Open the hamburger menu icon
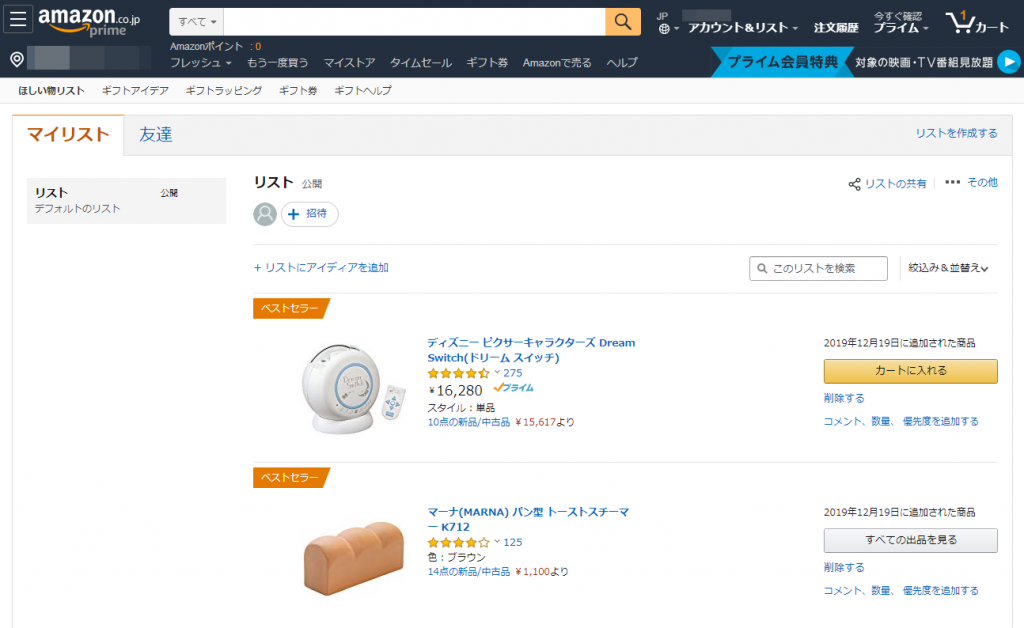This screenshot has height=628, width=1024. [21, 21]
